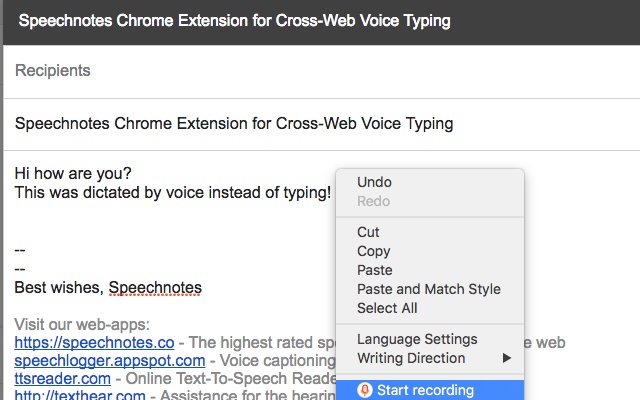640x400 pixels.
Task: Choose Start recording from the context menu
Action: click(430, 390)
